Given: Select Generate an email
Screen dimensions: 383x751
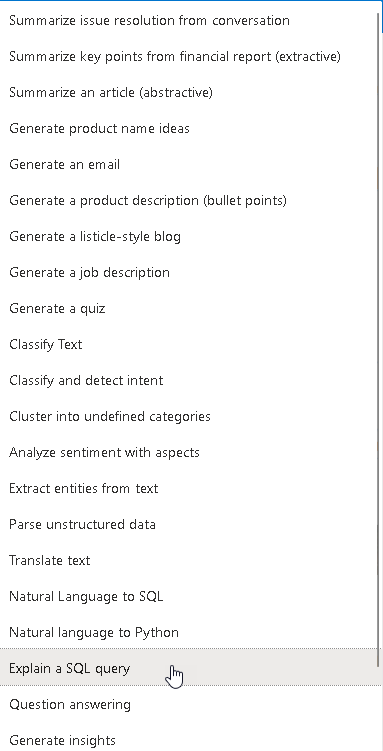Looking at the screenshot, I should pyautogui.click(x=189, y=164).
